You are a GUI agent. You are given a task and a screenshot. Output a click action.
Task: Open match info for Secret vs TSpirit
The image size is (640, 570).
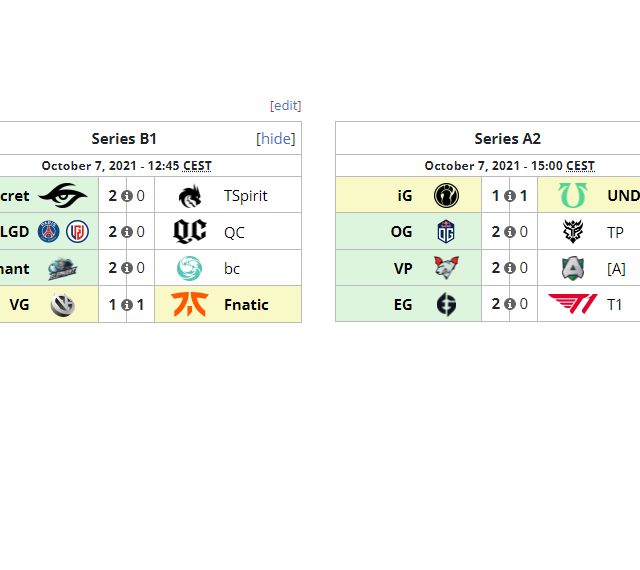point(127,196)
